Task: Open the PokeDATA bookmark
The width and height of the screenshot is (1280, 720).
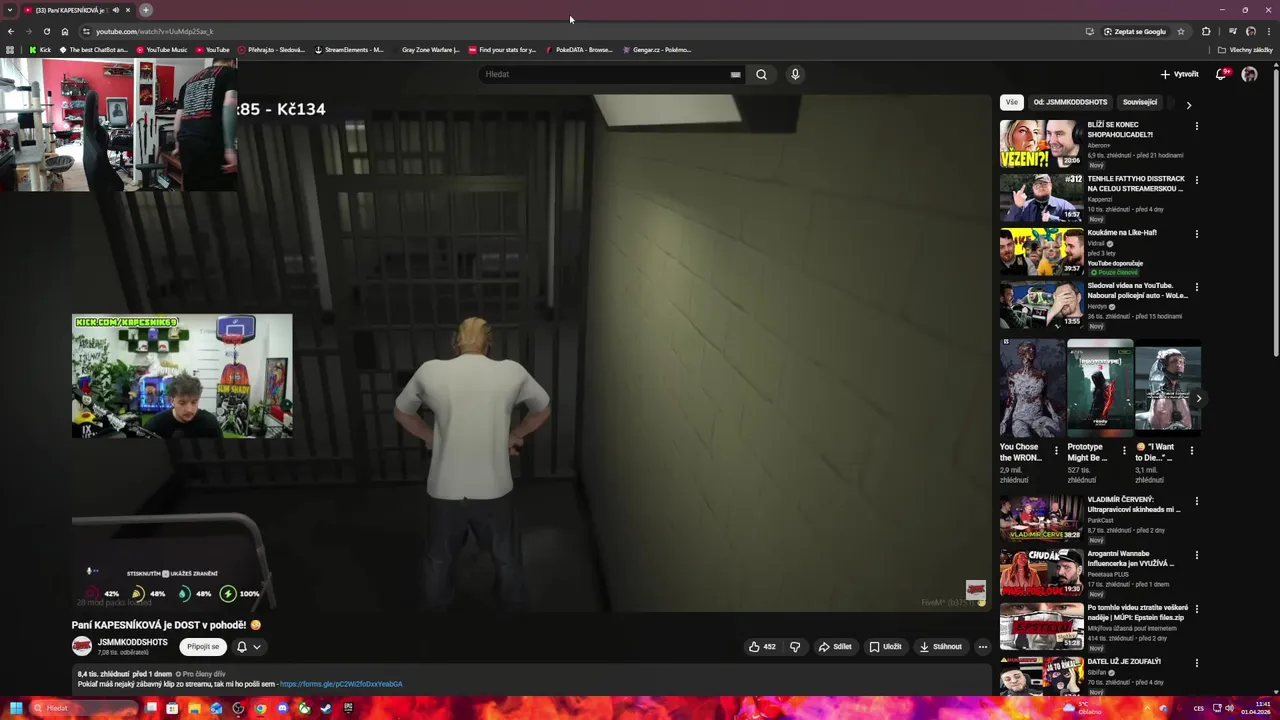Action: 579,50
